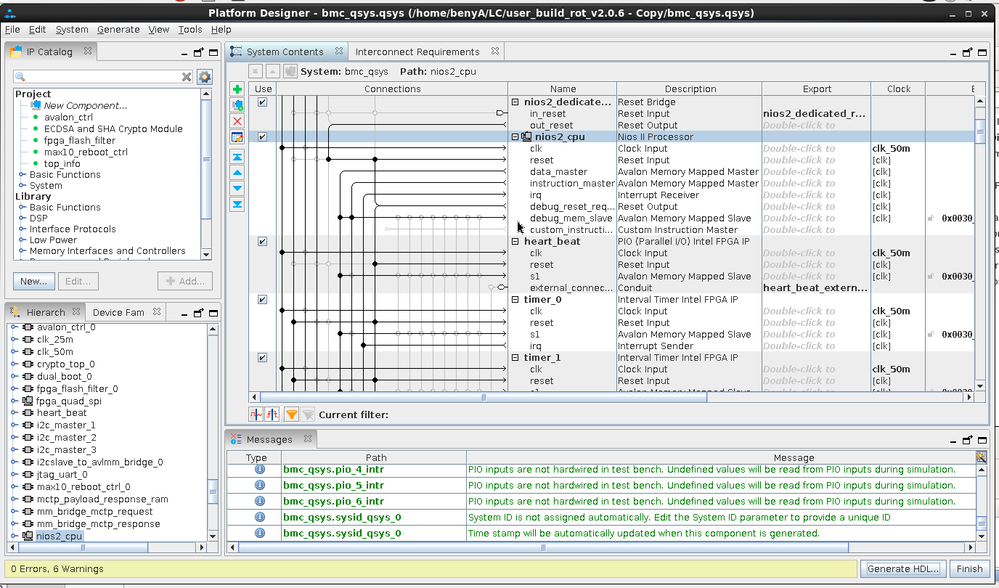Click the move to top arrow icon
This screenshot has height=588, width=999.
point(237,157)
